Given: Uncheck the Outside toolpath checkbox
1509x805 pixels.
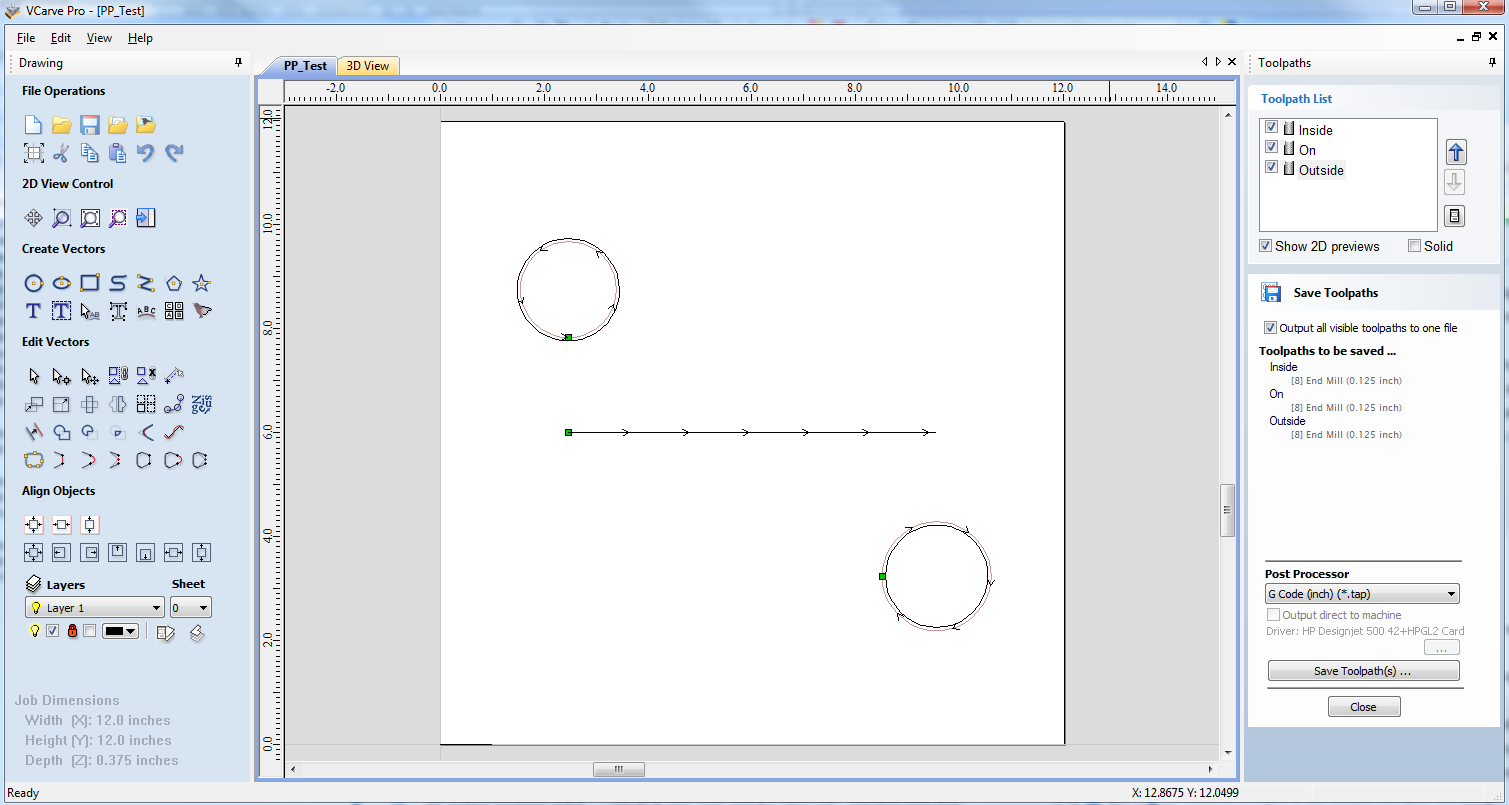Looking at the screenshot, I should (x=1271, y=167).
